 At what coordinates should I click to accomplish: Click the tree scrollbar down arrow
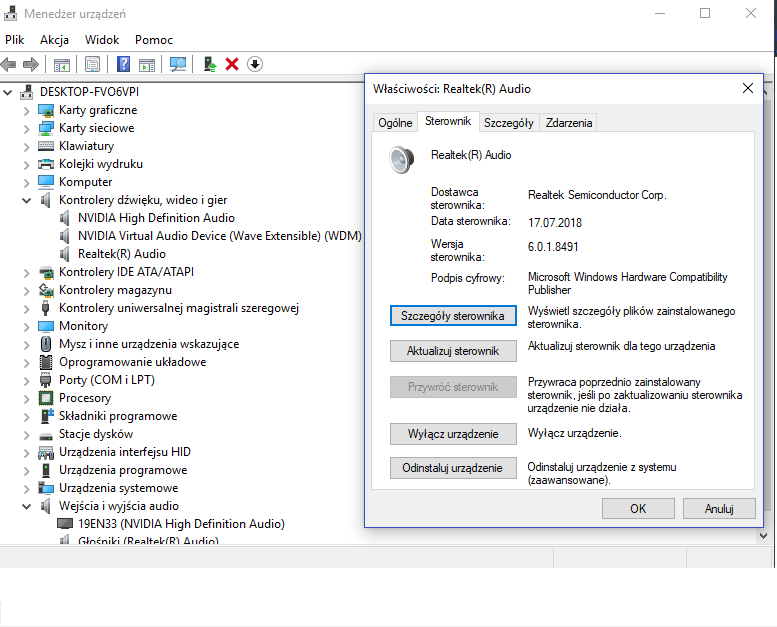coord(764,536)
